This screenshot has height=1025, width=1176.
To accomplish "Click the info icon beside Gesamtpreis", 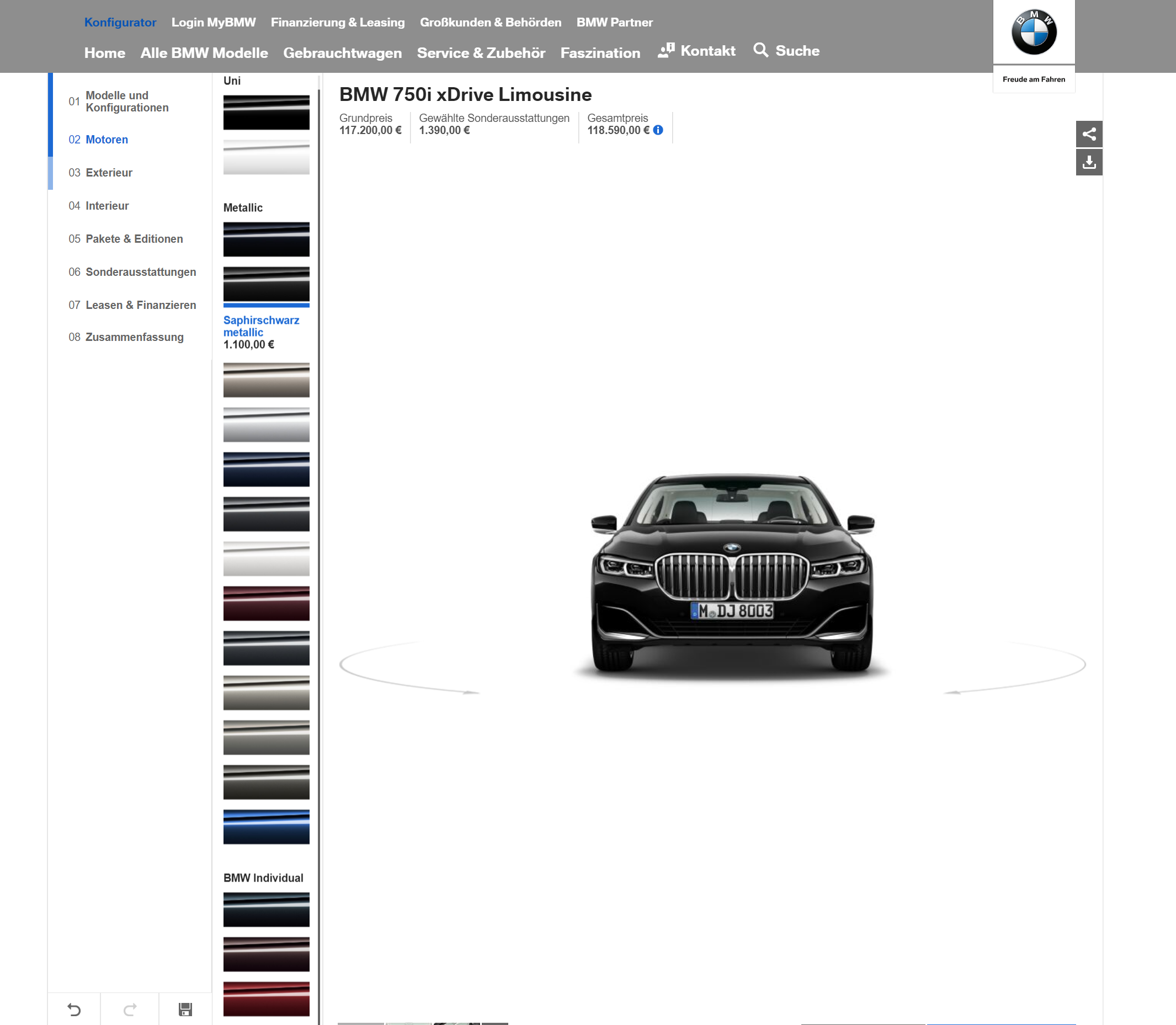I will pyautogui.click(x=658, y=130).
